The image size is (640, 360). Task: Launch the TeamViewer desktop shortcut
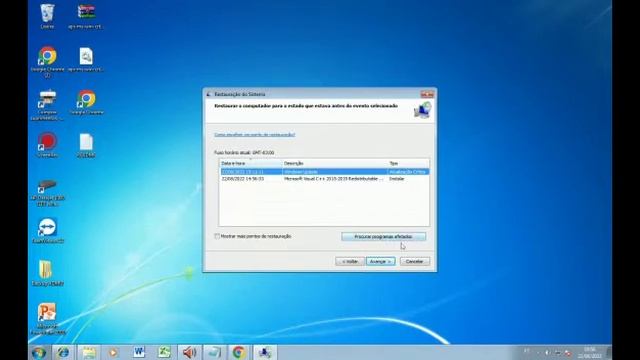pyautogui.click(x=47, y=231)
